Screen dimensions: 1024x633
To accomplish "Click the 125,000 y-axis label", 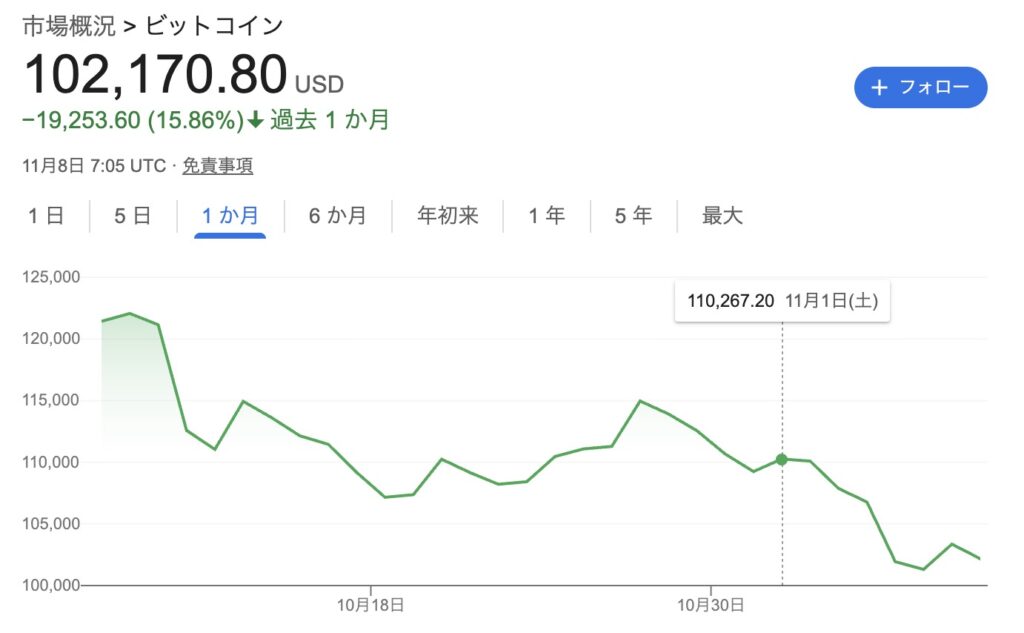I will [x=50, y=277].
